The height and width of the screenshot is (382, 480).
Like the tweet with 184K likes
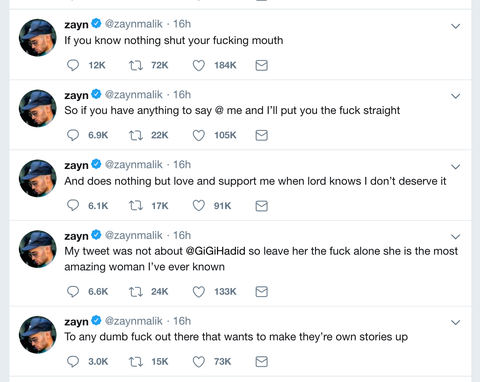pos(199,65)
